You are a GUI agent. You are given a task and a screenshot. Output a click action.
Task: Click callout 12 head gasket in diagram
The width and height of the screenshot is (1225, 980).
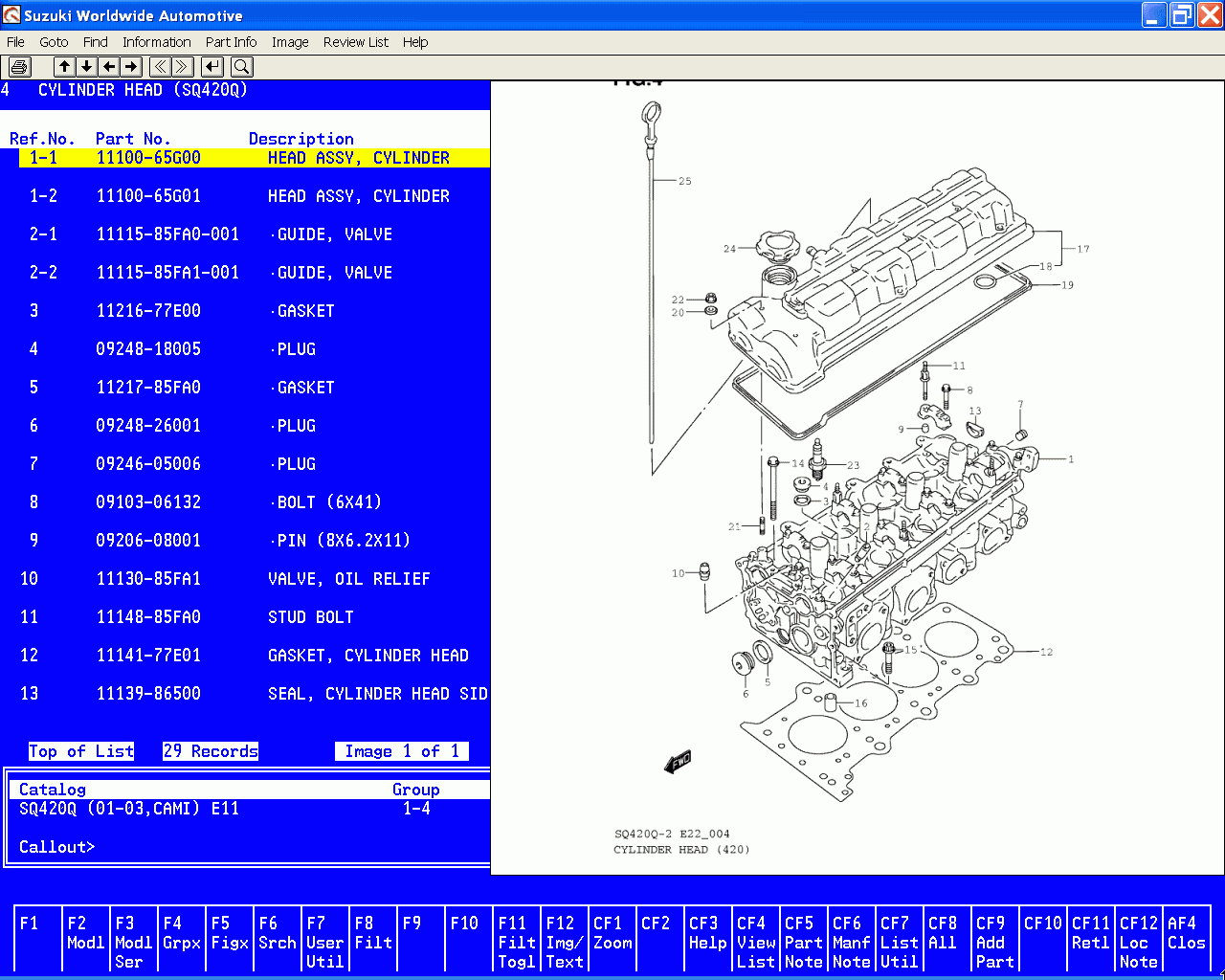point(1046,652)
